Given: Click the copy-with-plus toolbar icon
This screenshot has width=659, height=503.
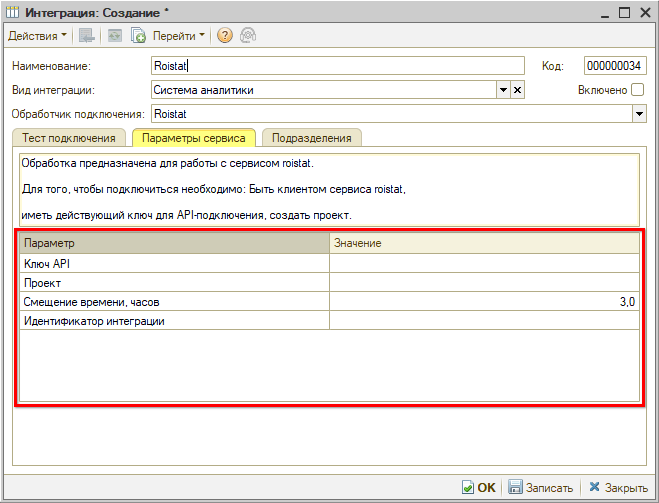Looking at the screenshot, I should [138, 36].
